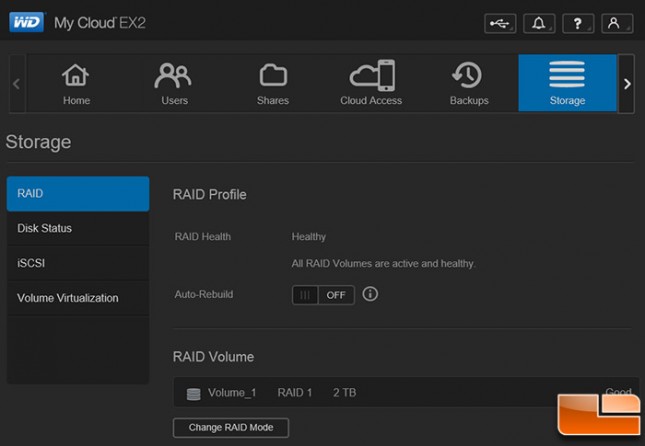Select the Storage tab

pos(567,83)
